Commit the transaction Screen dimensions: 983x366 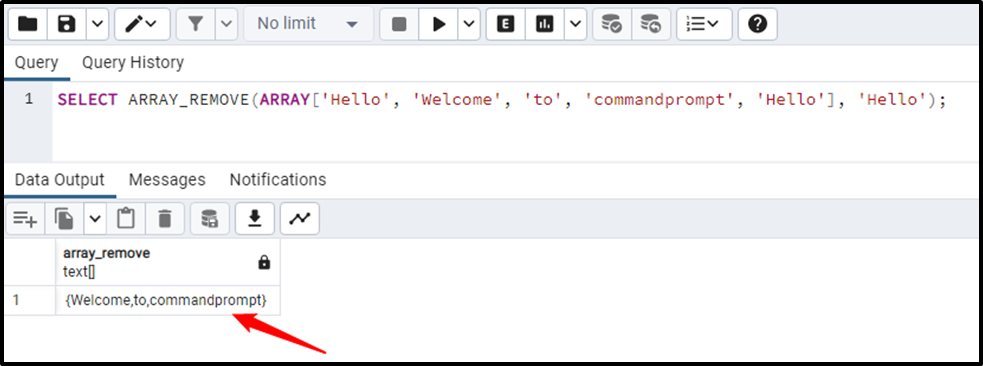point(612,24)
